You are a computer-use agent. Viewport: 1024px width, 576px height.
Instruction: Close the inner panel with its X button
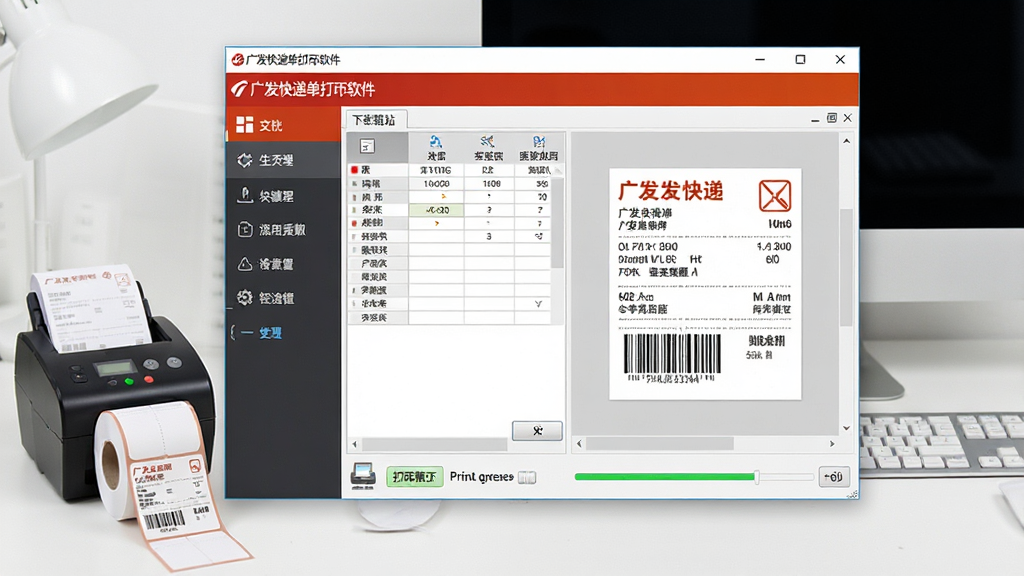848,118
